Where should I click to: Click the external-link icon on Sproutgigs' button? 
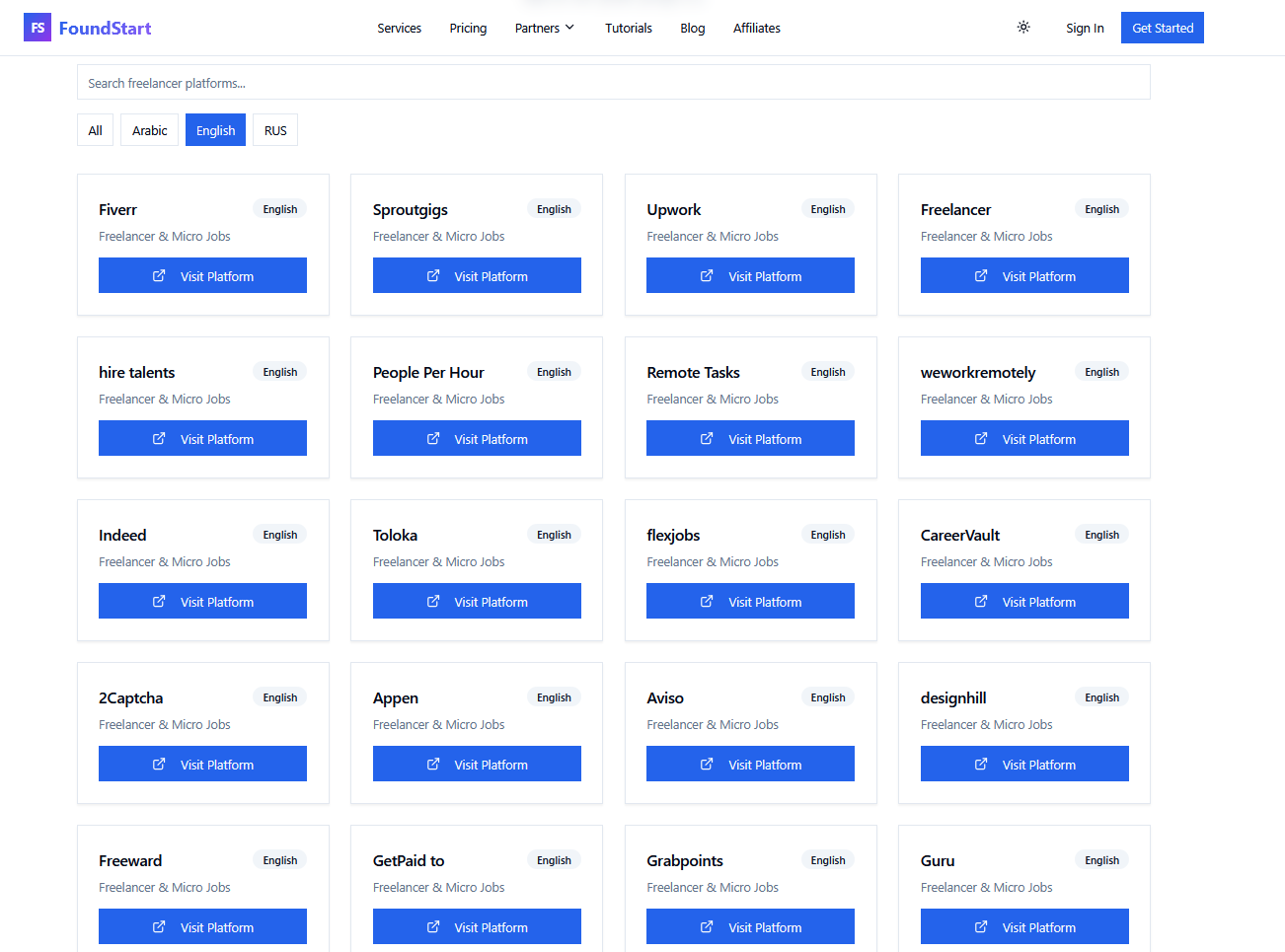pos(433,275)
